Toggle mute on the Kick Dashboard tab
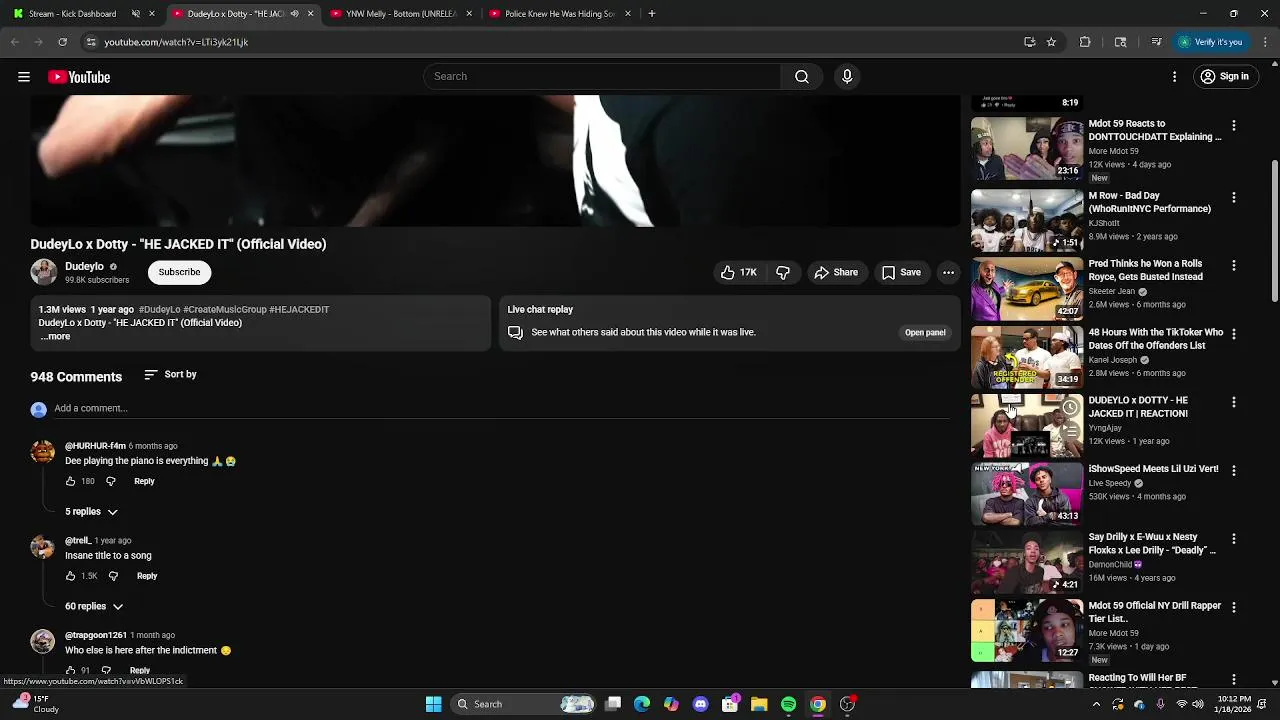Image resolution: width=1280 pixels, height=720 pixels. click(x=136, y=14)
